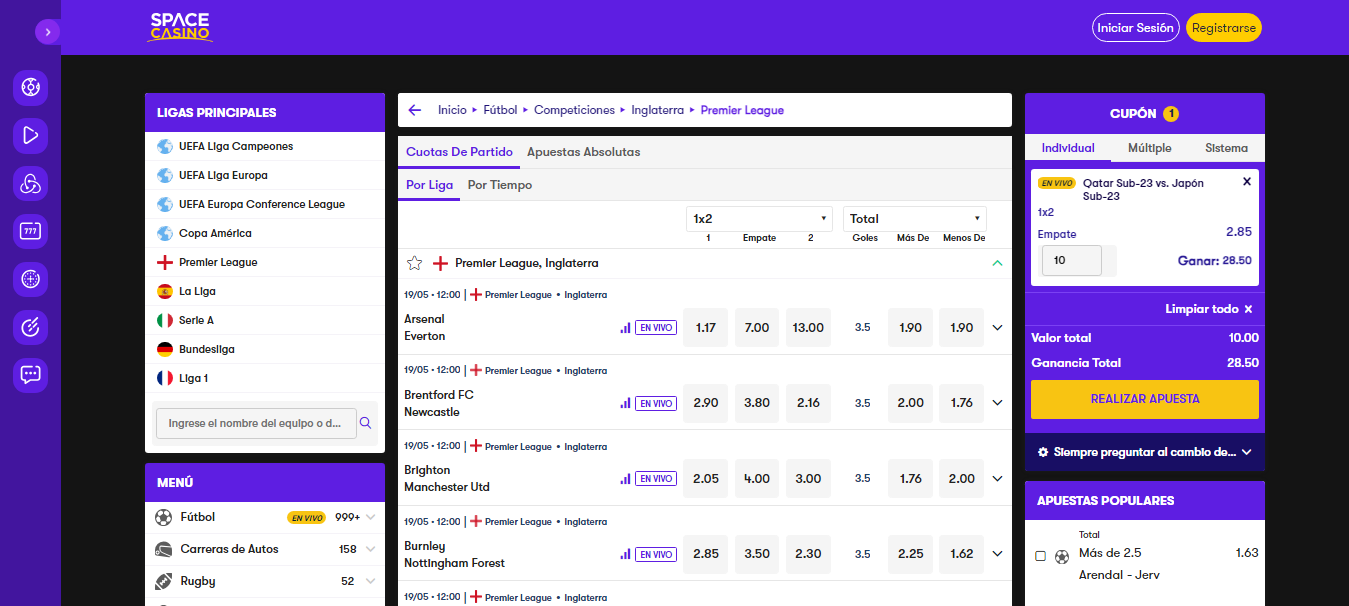Remove Qatar Sub-23 bet from coupon

(1246, 182)
